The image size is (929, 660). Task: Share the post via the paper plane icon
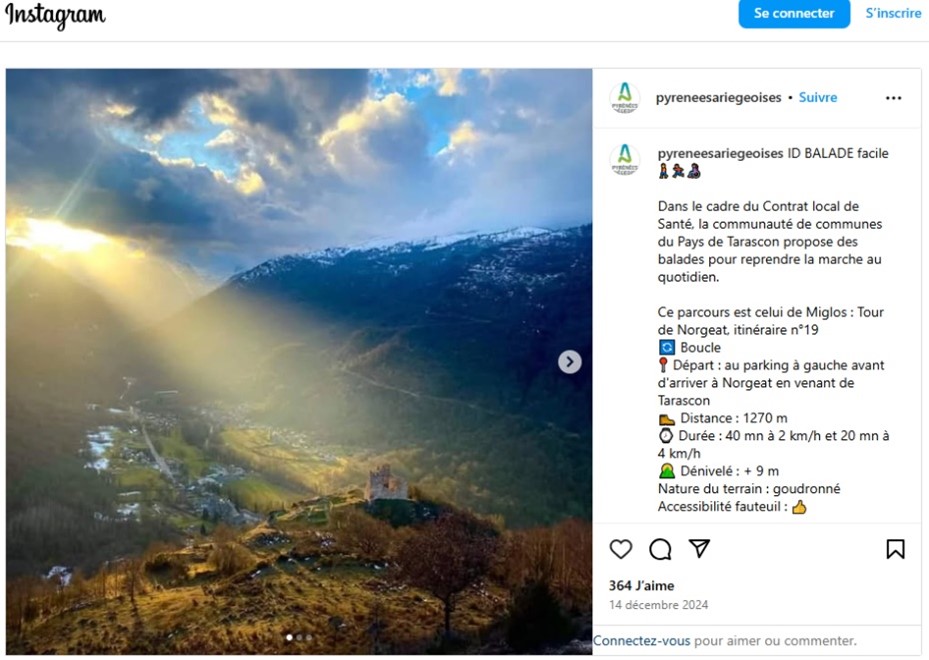699,549
